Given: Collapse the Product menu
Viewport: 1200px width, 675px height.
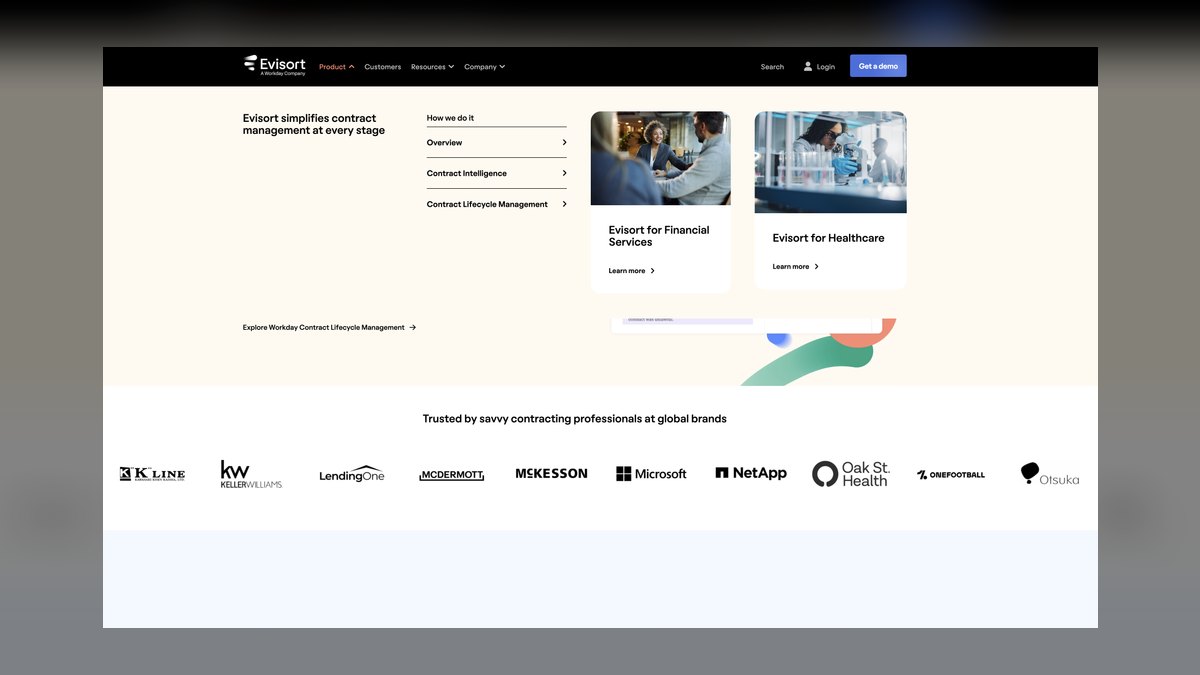Looking at the screenshot, I should tap(337, 67).
